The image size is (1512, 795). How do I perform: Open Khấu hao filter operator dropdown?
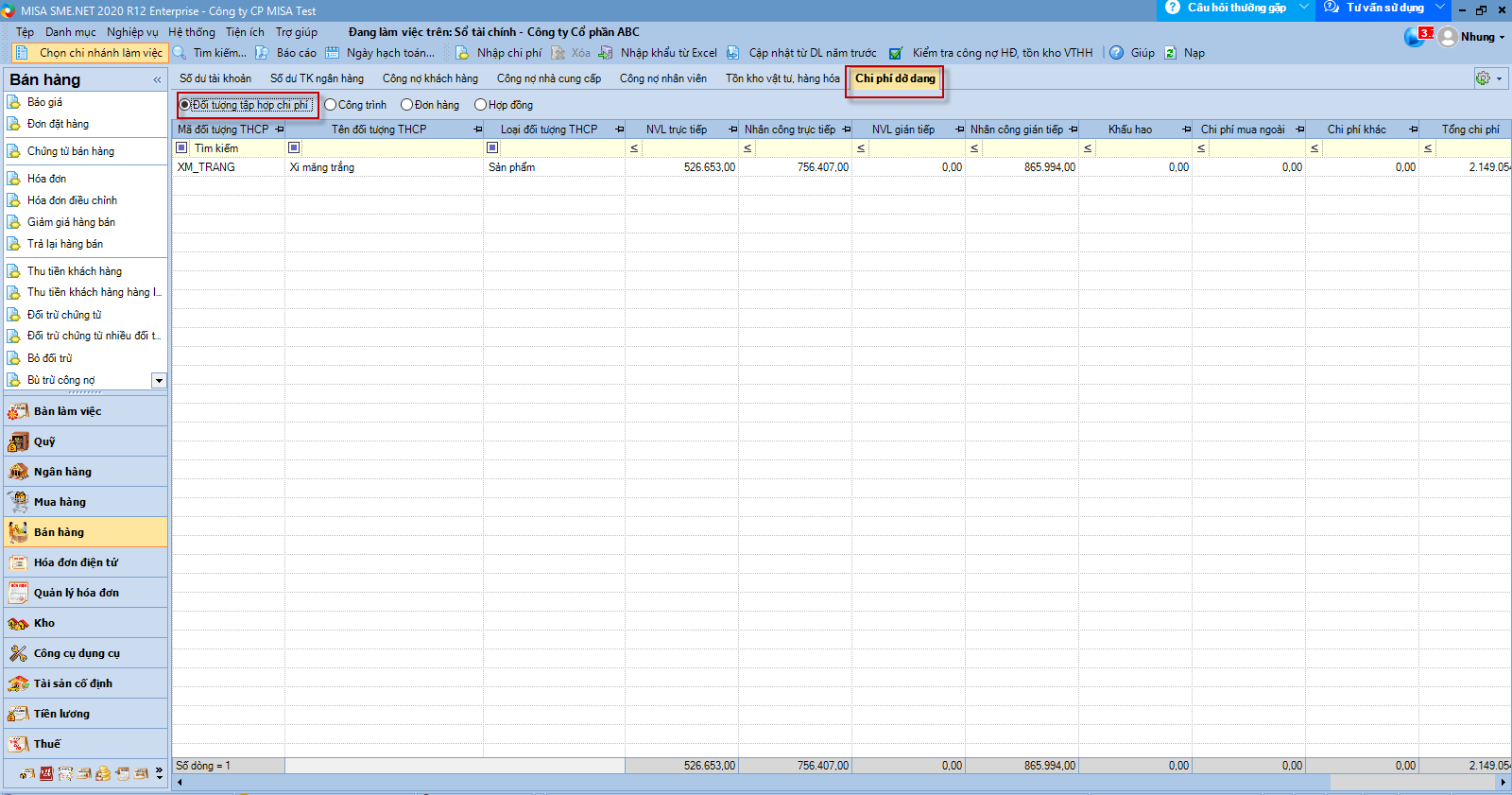(x=1088, y=148)
